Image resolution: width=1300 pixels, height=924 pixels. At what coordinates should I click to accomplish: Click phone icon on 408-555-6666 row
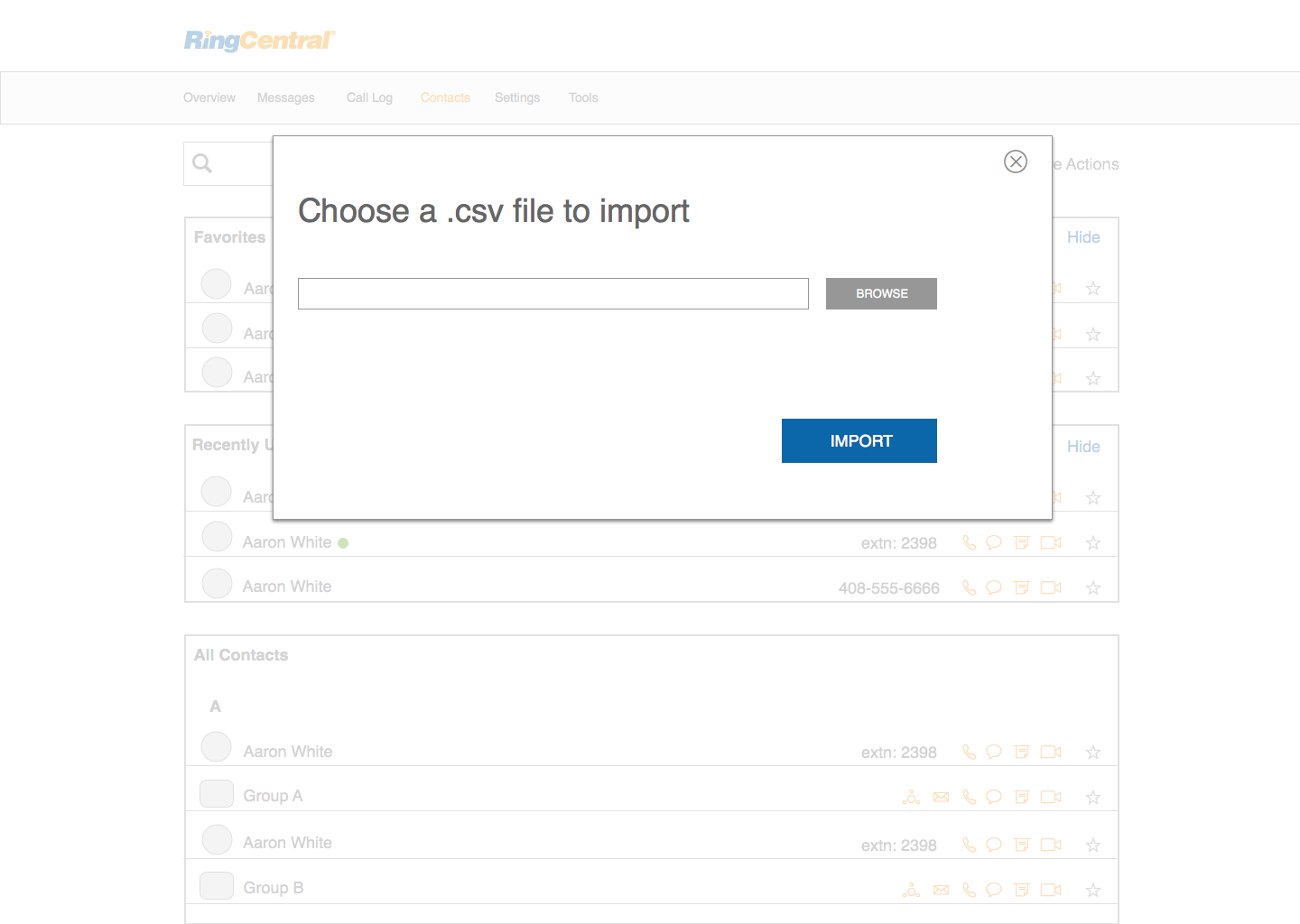coord(969,587)
